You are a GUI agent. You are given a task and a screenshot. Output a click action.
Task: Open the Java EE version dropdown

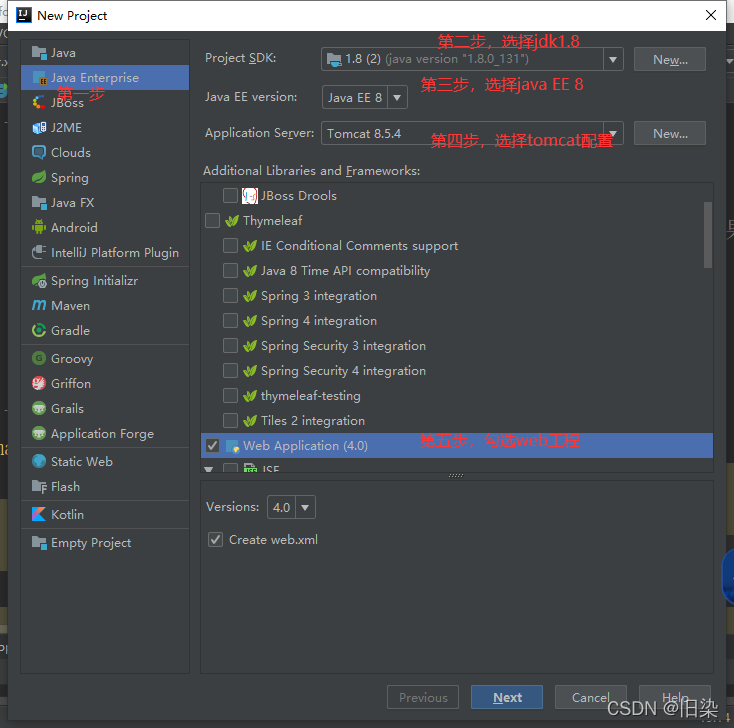397,97
